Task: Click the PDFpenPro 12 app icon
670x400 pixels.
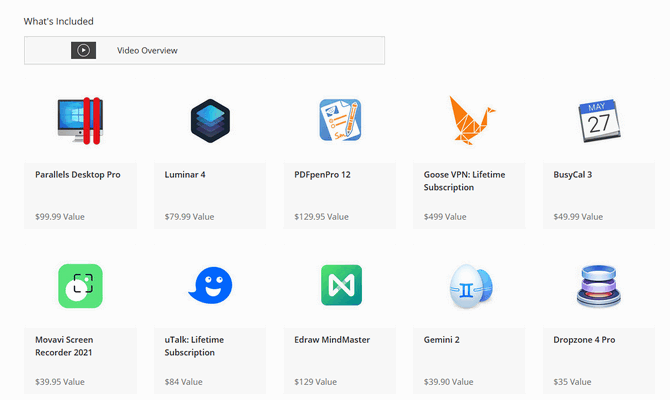Action: tap(340, 120)
